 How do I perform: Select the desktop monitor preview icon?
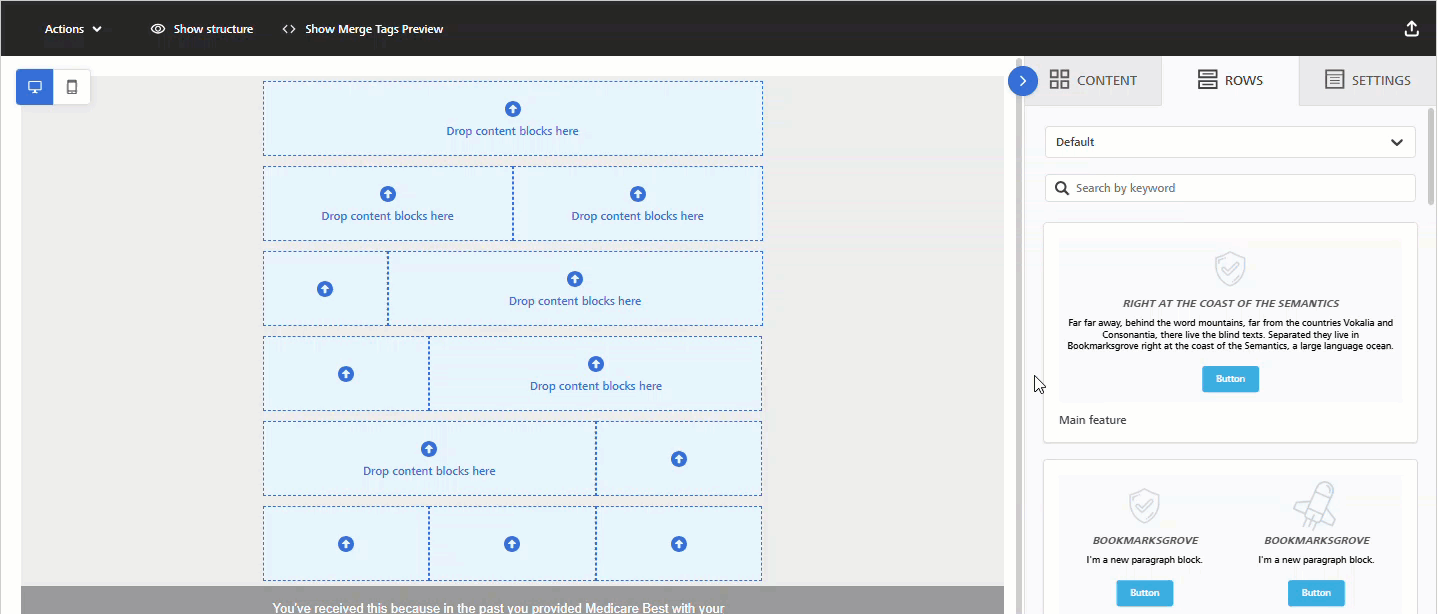pyautogui.click(x=34, y=87)
